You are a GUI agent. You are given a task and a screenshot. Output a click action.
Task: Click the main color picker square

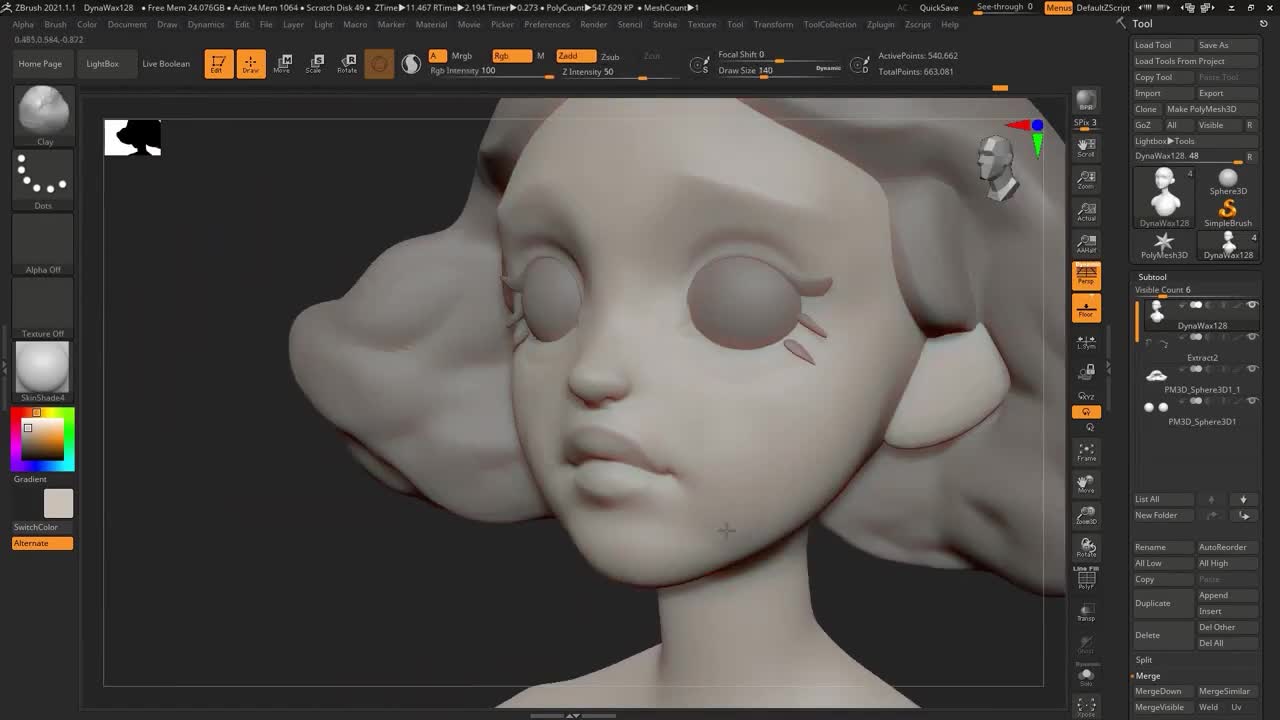(x=43, y=440)
